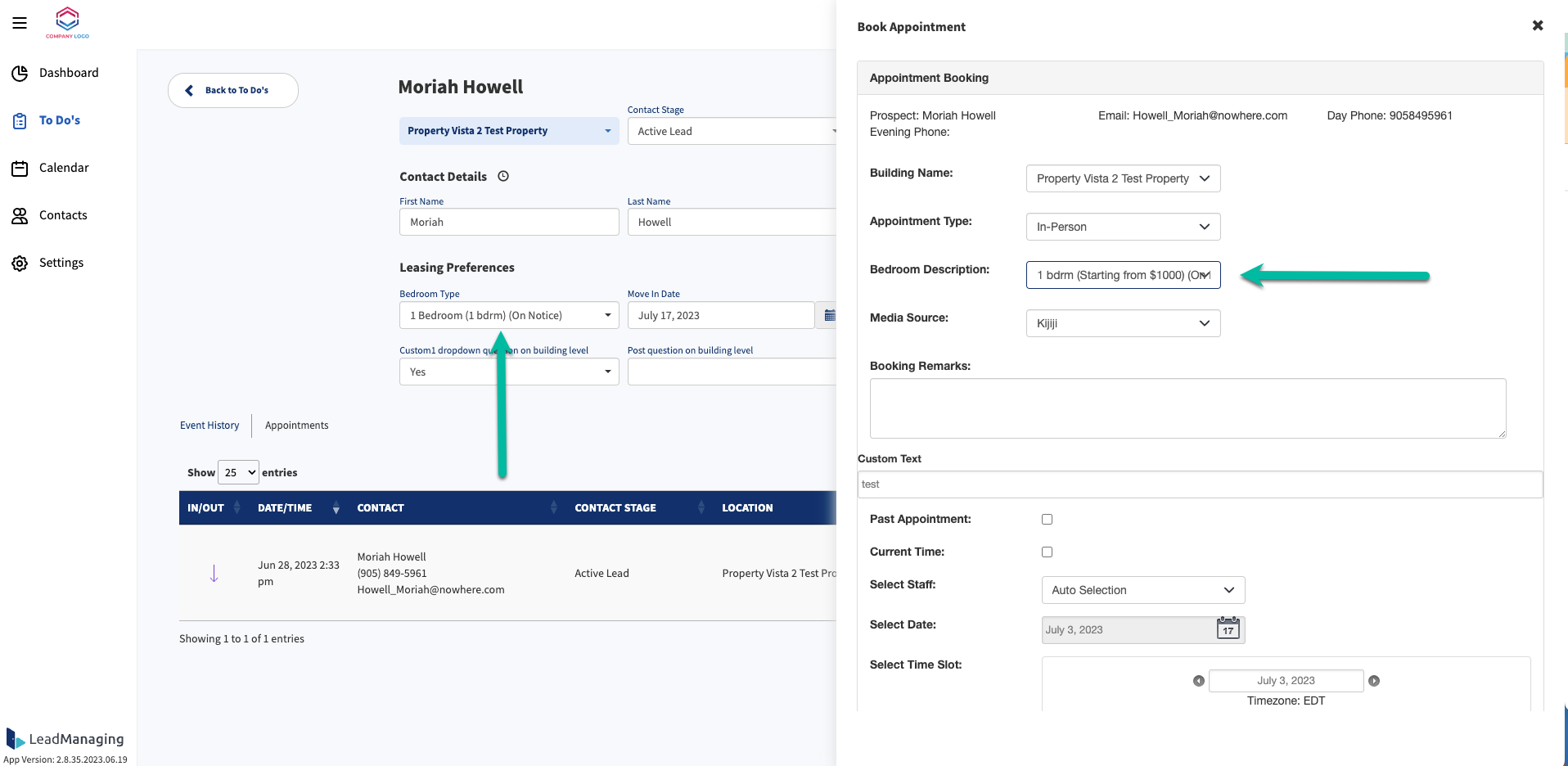Change the Show entries count dropdown
1568x766 pixels.
point(238,472)
